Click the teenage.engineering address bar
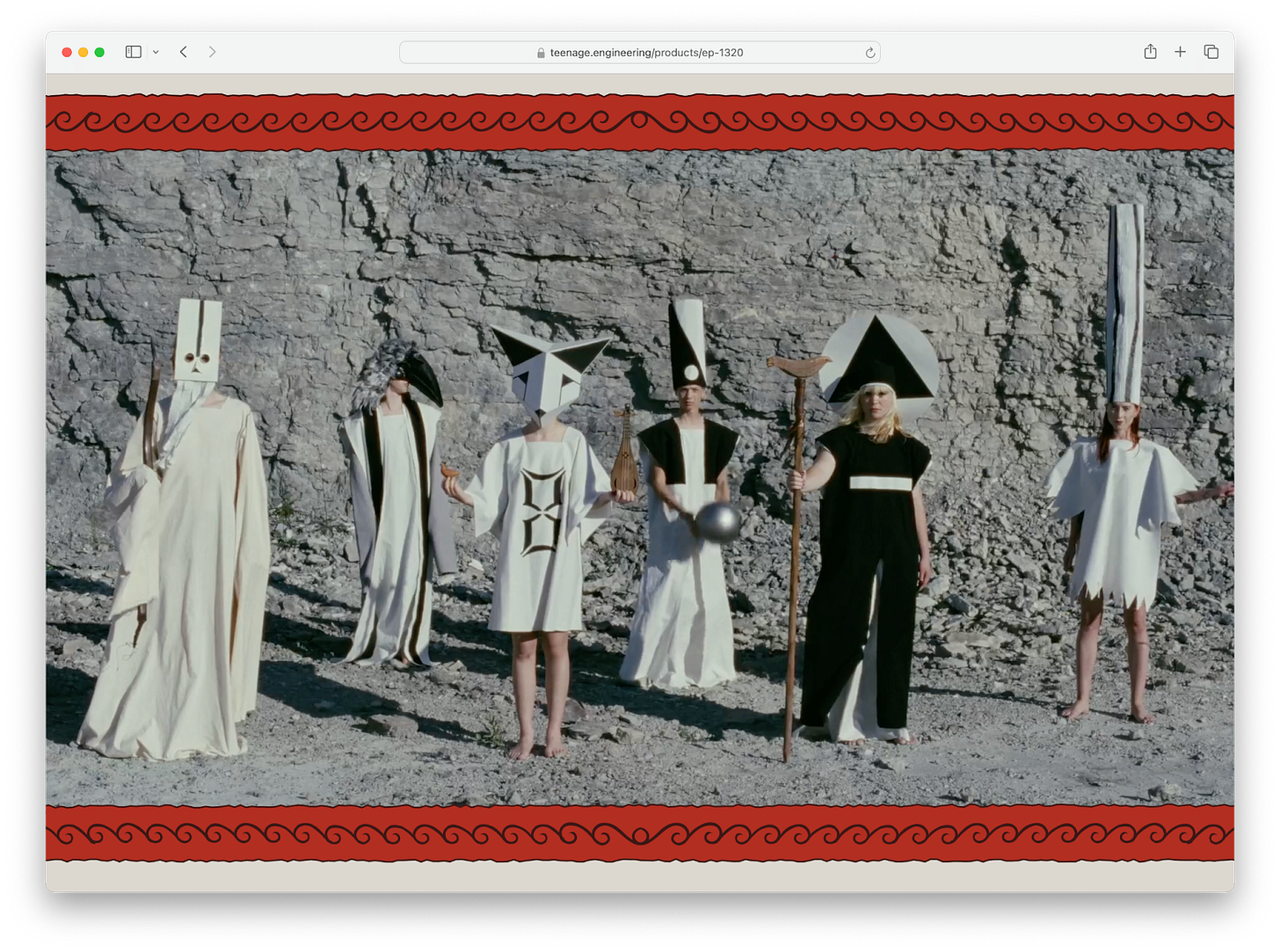The image size is (1280, 952). (640, 53)
